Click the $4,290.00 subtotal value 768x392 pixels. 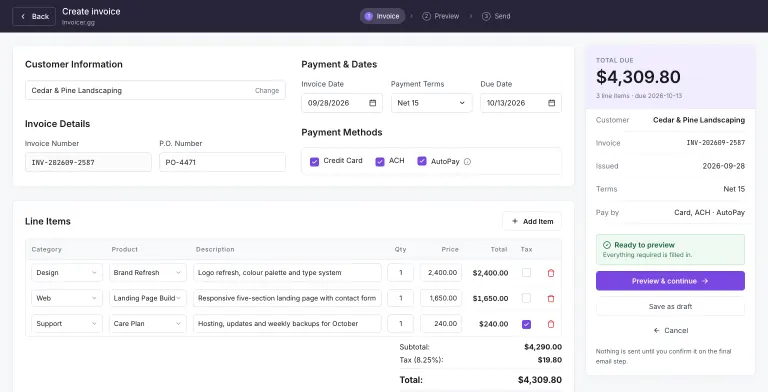coord(543,347)
